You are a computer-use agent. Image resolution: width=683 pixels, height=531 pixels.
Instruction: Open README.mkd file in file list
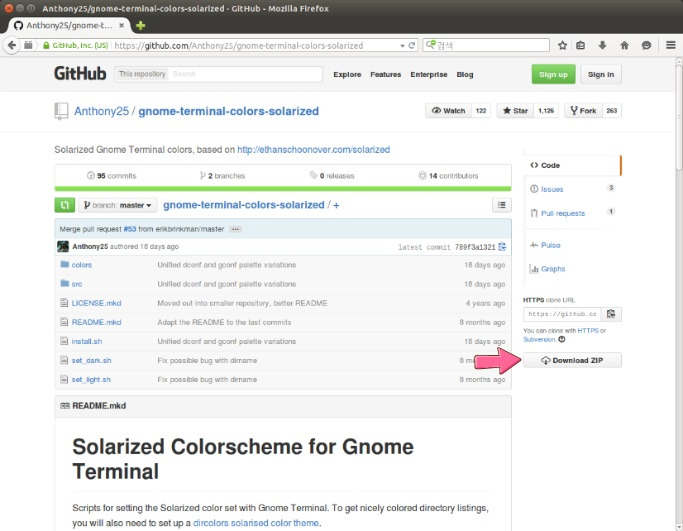[96, 322]
